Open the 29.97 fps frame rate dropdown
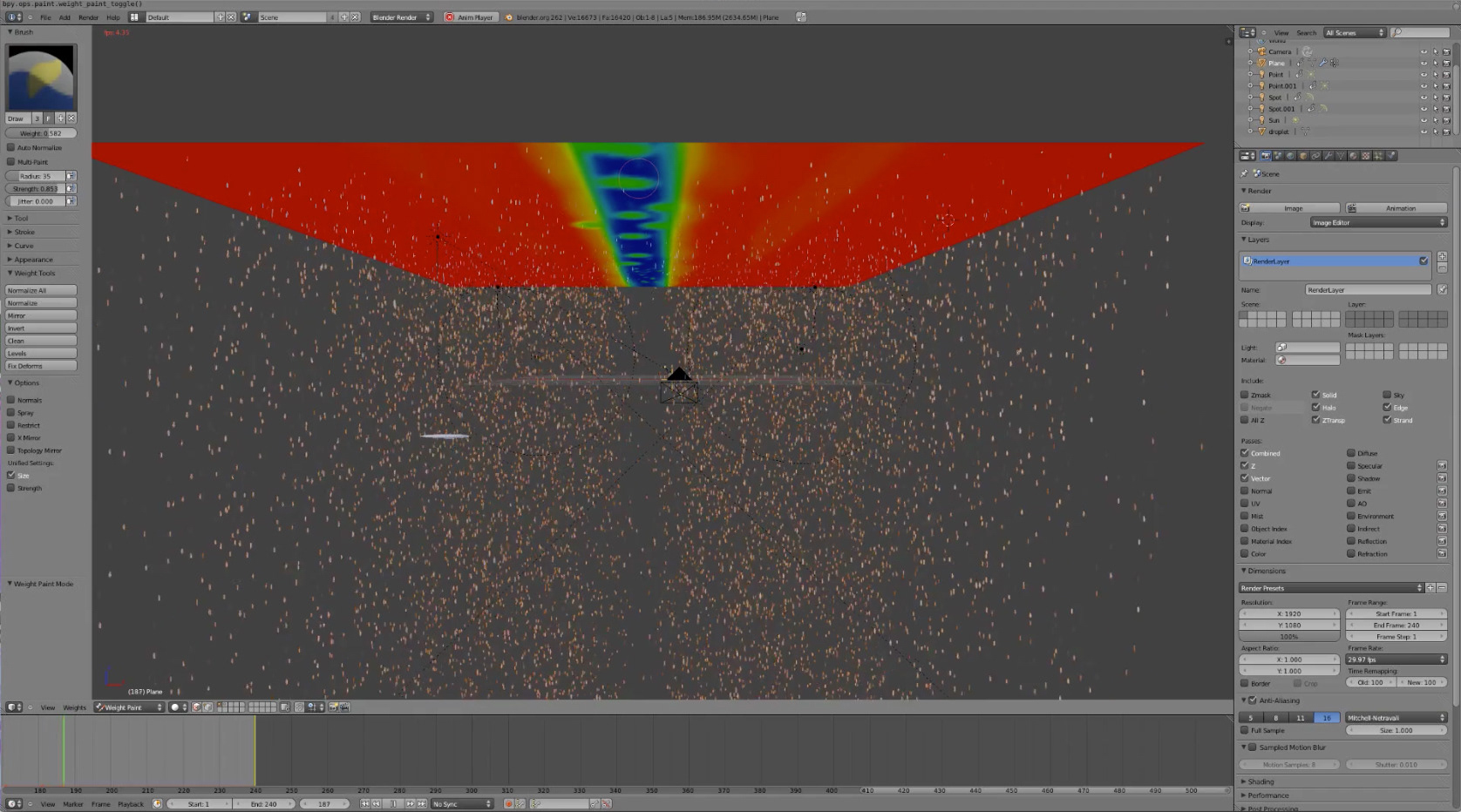Viewport: 1461px width, 812px height. (x=1396, y=660)
